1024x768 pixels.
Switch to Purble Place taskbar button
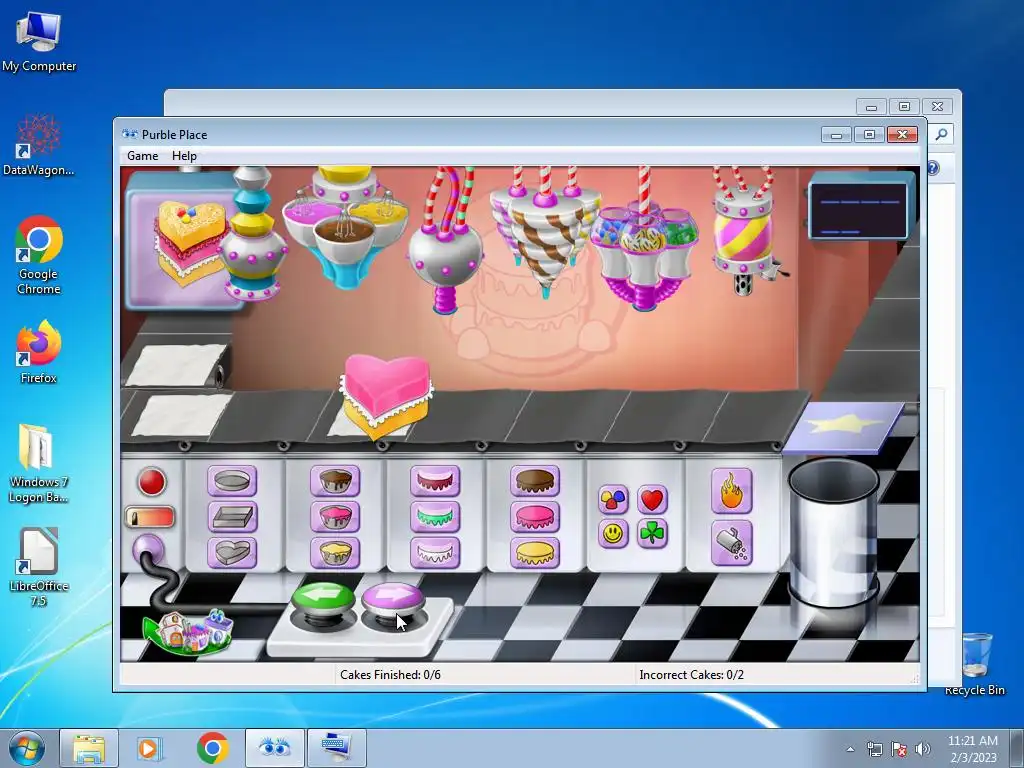(x=274, y=748)
